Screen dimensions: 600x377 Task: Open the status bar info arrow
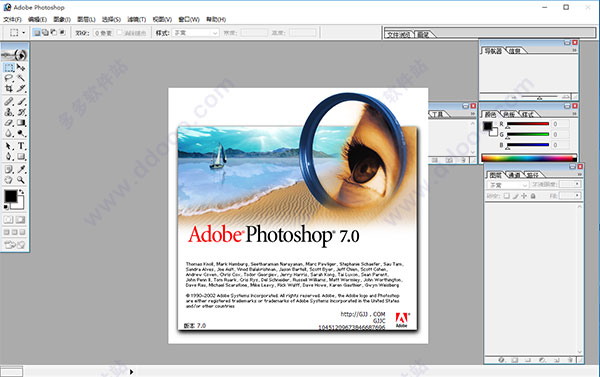(x=132, y=372)
